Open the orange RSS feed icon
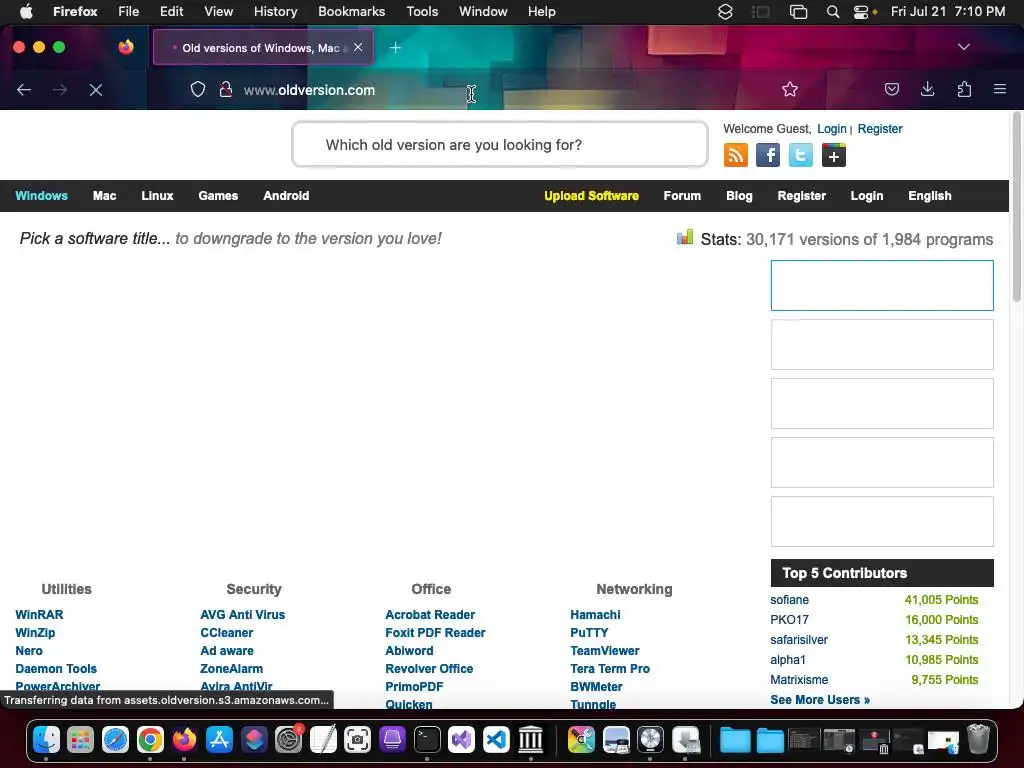Image resolution: width=1024 pixels, height=768 pixels. click(x=736, y=155)
